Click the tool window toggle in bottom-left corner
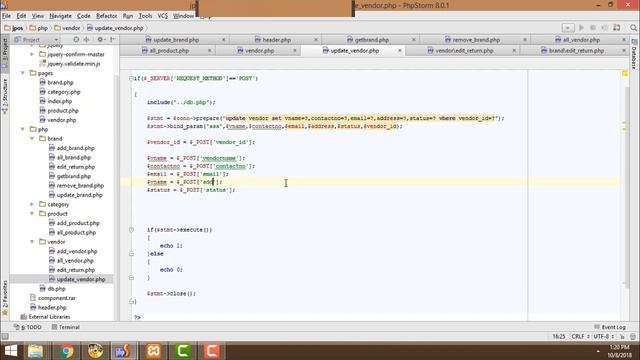Image resolution: width=640 pixels, height=360 pixels. (x=4, y=336)
